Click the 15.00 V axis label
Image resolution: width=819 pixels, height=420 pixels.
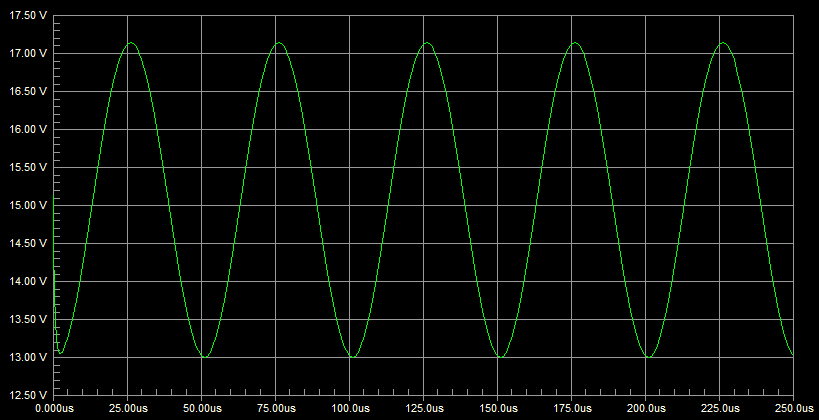28,205
